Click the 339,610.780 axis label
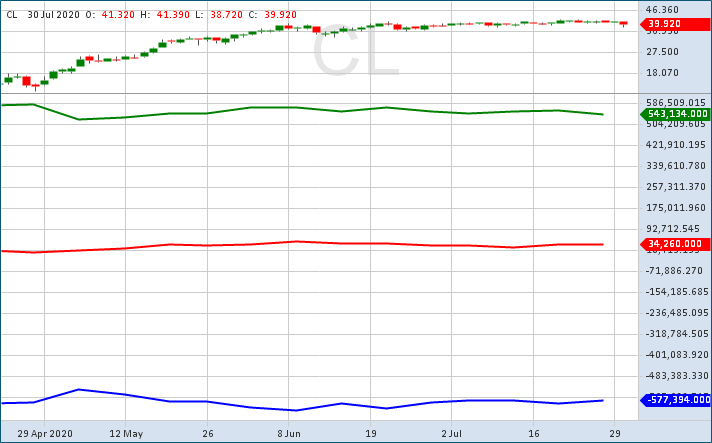 676,166
